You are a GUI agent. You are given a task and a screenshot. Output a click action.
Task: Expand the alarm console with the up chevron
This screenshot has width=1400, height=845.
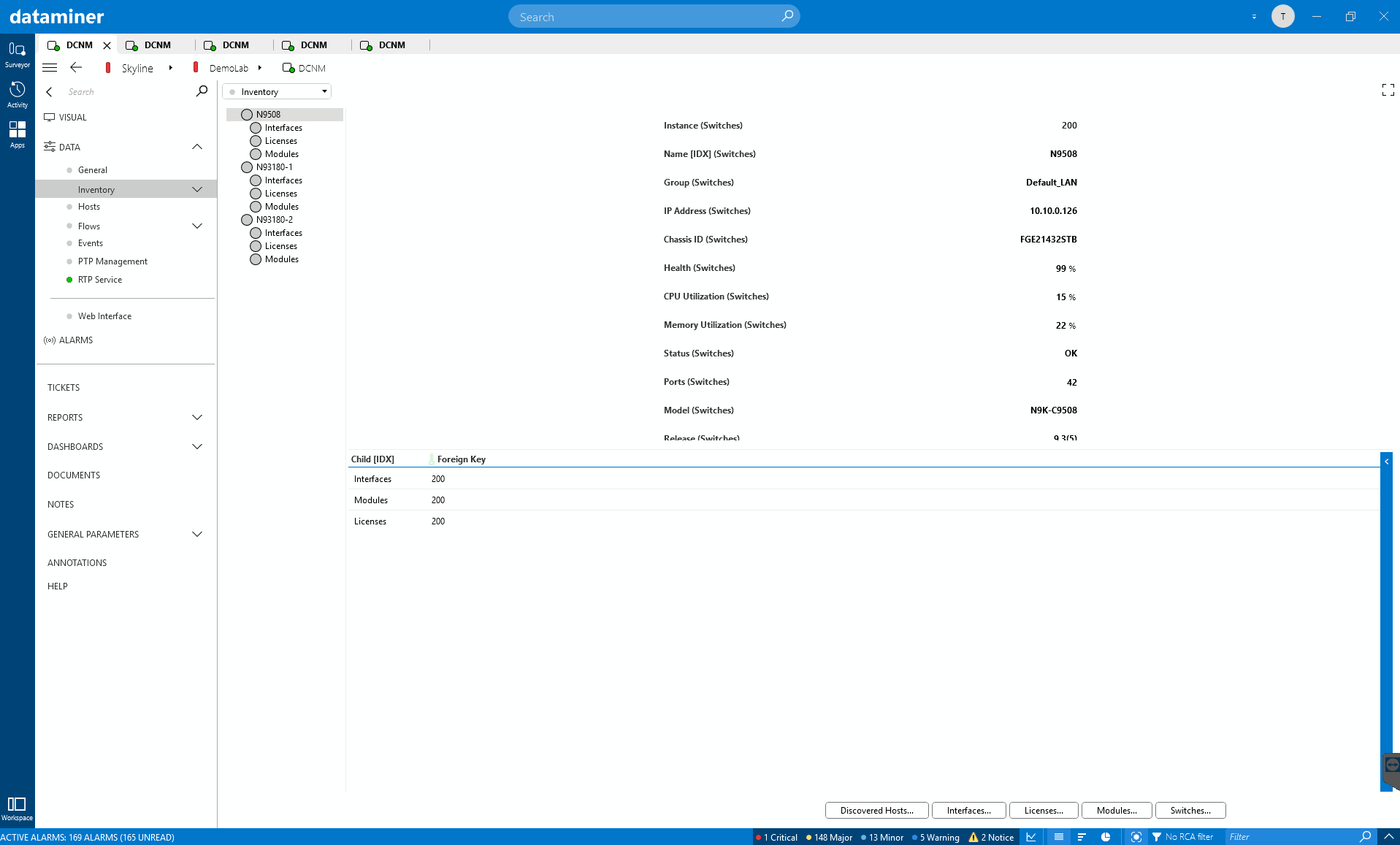[x=1388, y=837]
